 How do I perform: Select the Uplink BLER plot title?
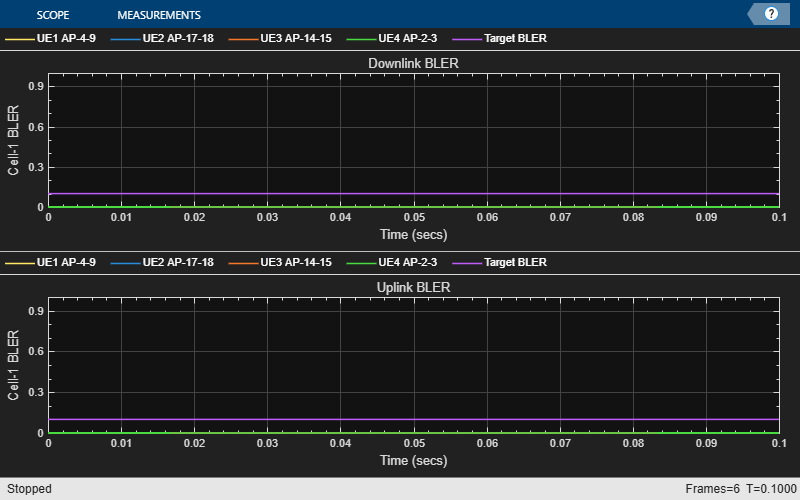[414, 287]
